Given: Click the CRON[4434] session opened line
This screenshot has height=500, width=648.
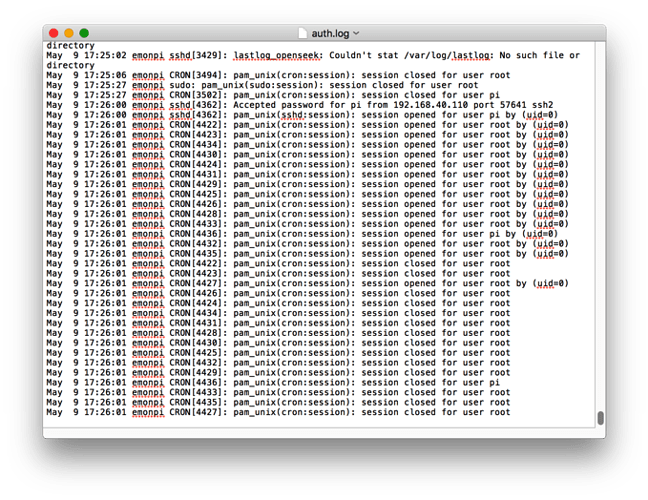Looking at the screenshot, I should point(307,145).
